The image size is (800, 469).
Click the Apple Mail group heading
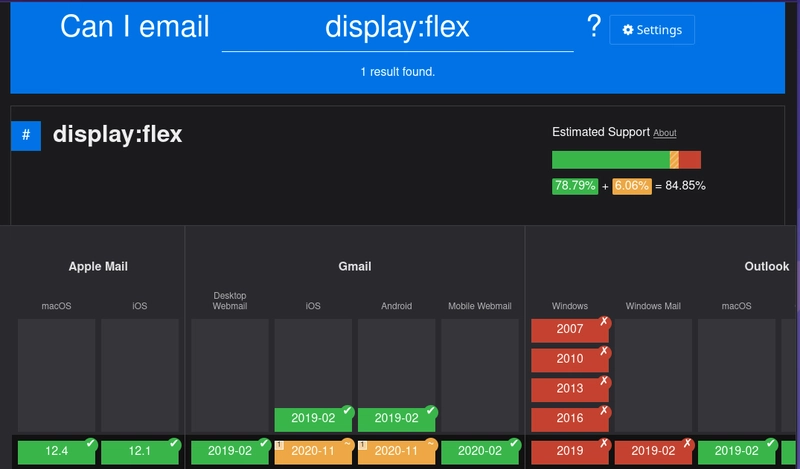pos(98,266)
